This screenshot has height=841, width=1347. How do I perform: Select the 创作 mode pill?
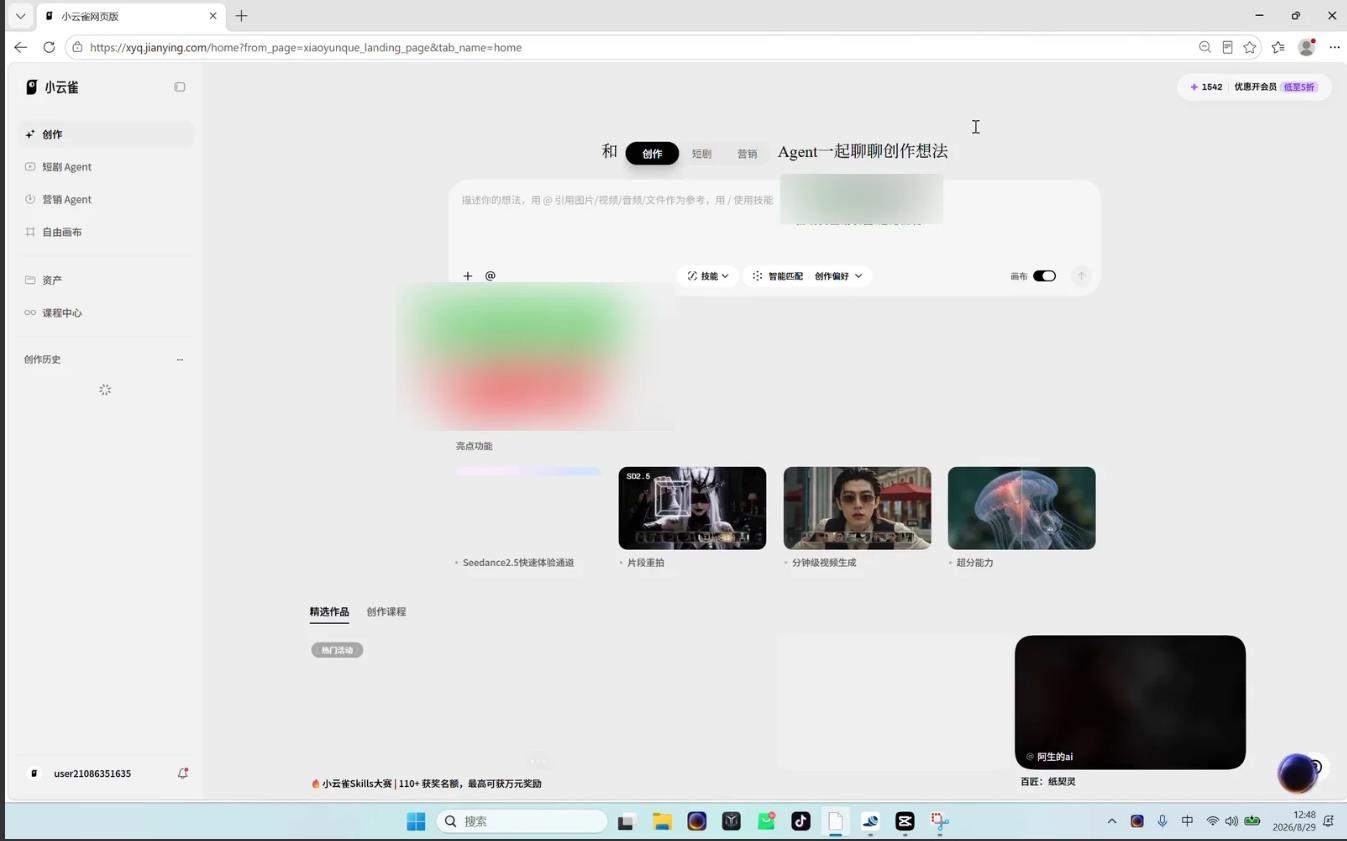(x=652, y=153)
